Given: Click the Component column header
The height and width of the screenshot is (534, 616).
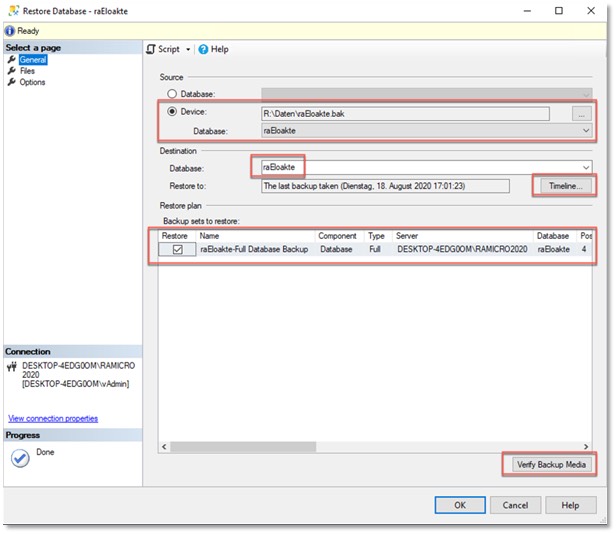Looking at the screenshot, I should click(x=340, y=236).
